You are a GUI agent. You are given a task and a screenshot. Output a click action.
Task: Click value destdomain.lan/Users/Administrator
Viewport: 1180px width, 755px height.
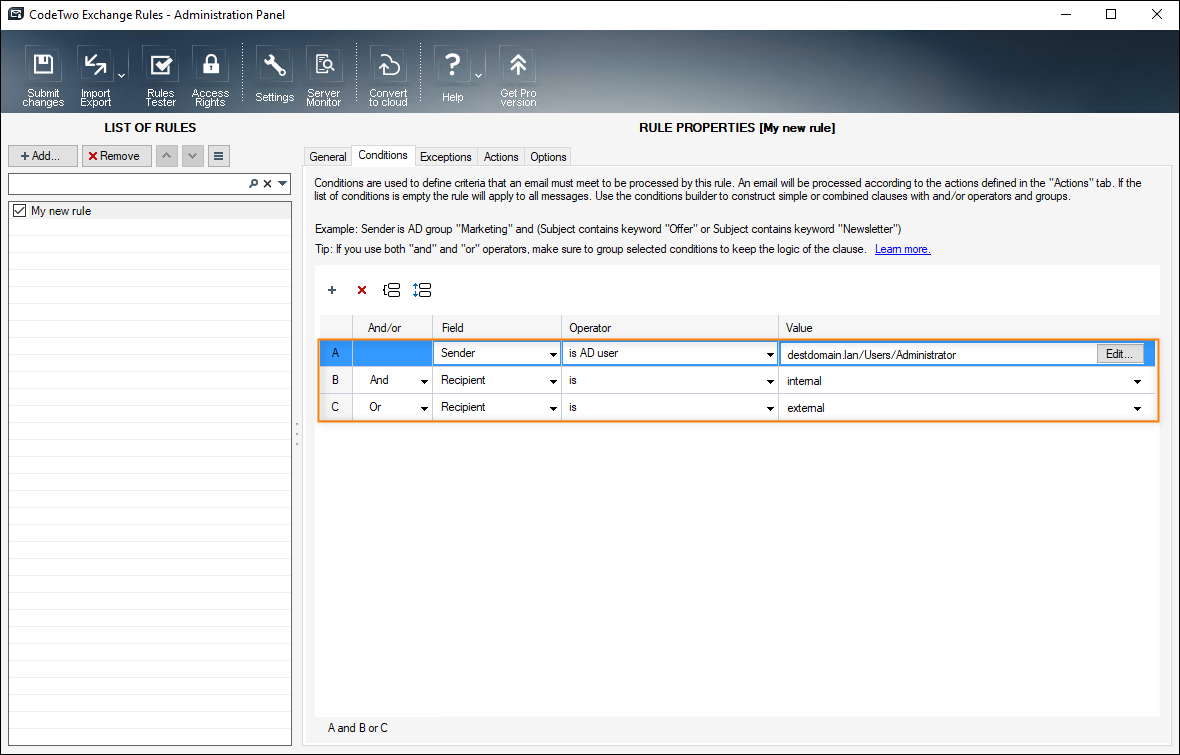click(x=871, y=355)
